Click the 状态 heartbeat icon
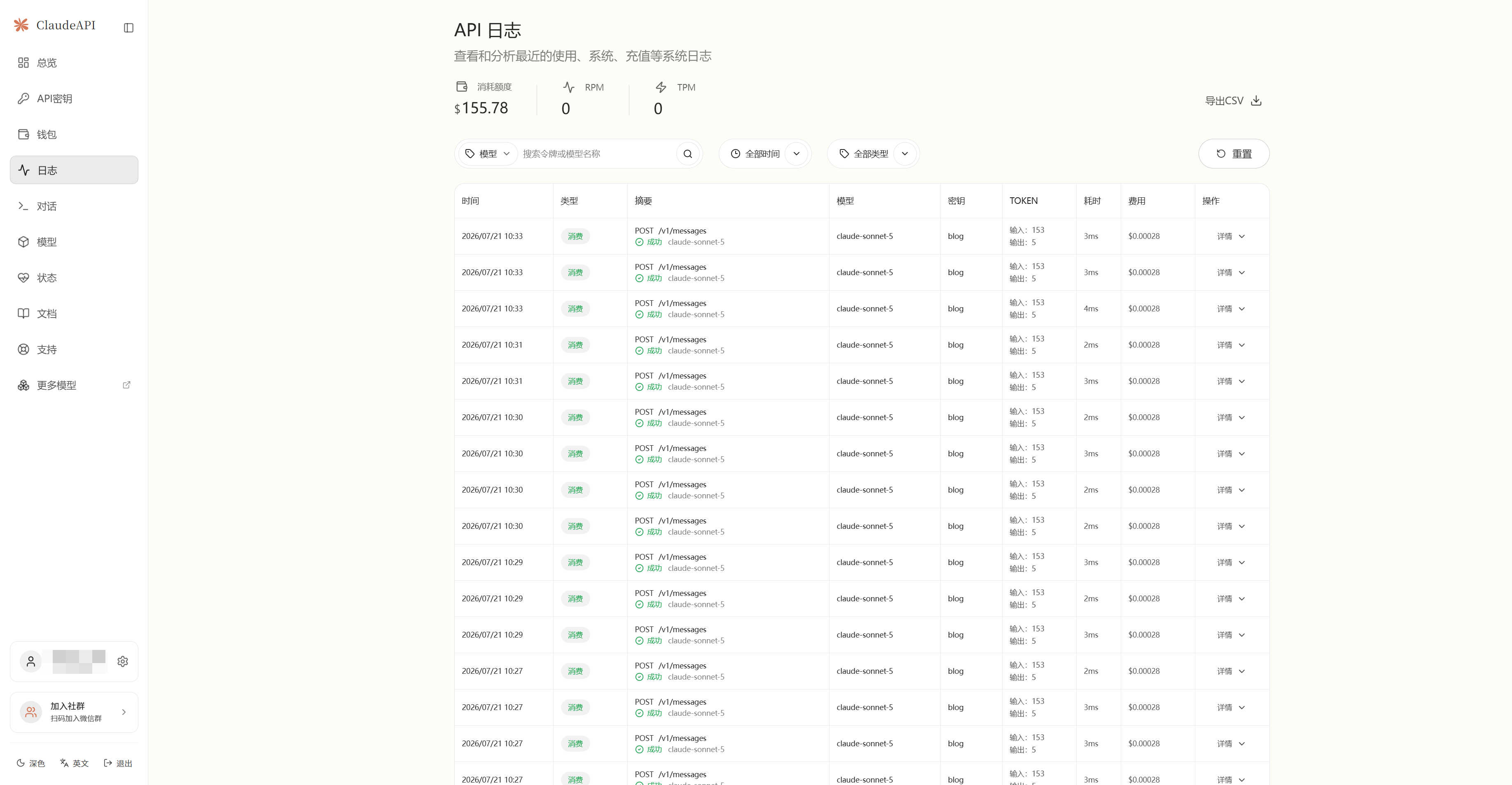The width and height of the screenshot is (1512, 785). click(x=23, y=278)
